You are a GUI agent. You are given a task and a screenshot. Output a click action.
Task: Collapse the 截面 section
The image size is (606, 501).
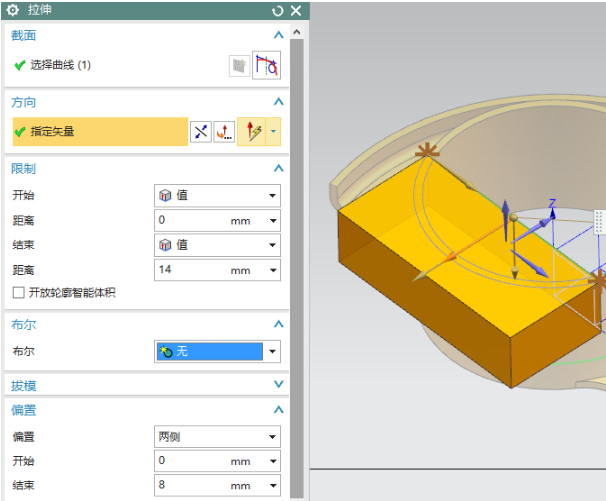pyautogui.click(x=279, y=35)
